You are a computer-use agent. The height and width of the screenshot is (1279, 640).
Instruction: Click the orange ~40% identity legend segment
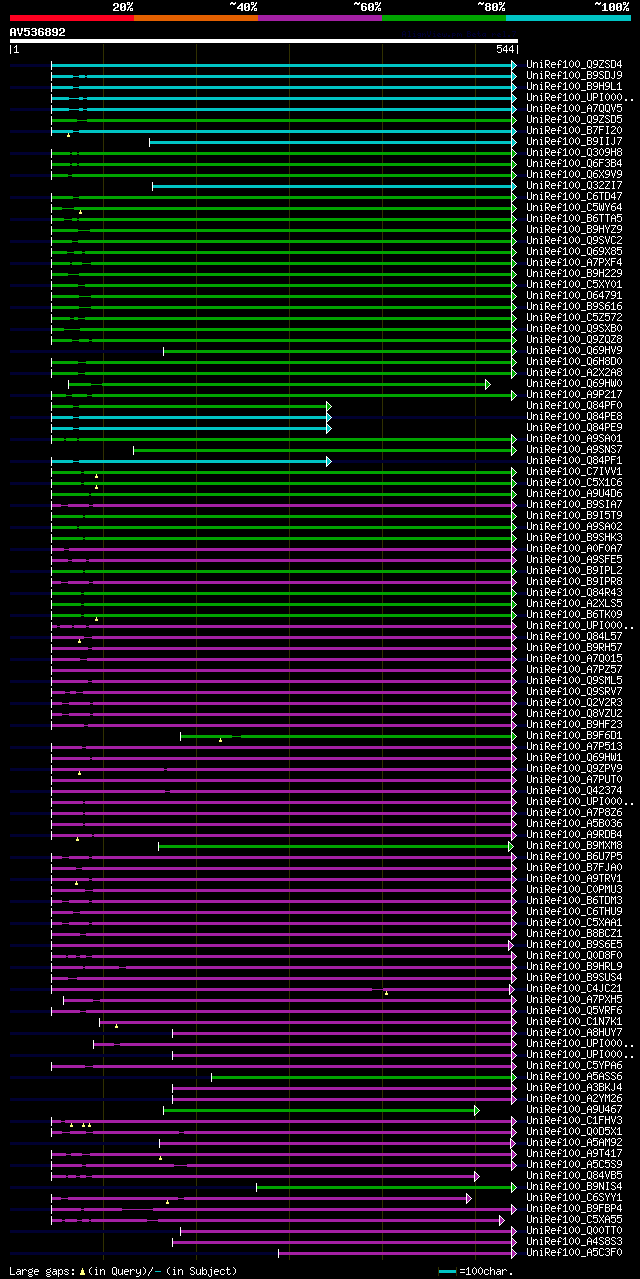click(195, 18)
